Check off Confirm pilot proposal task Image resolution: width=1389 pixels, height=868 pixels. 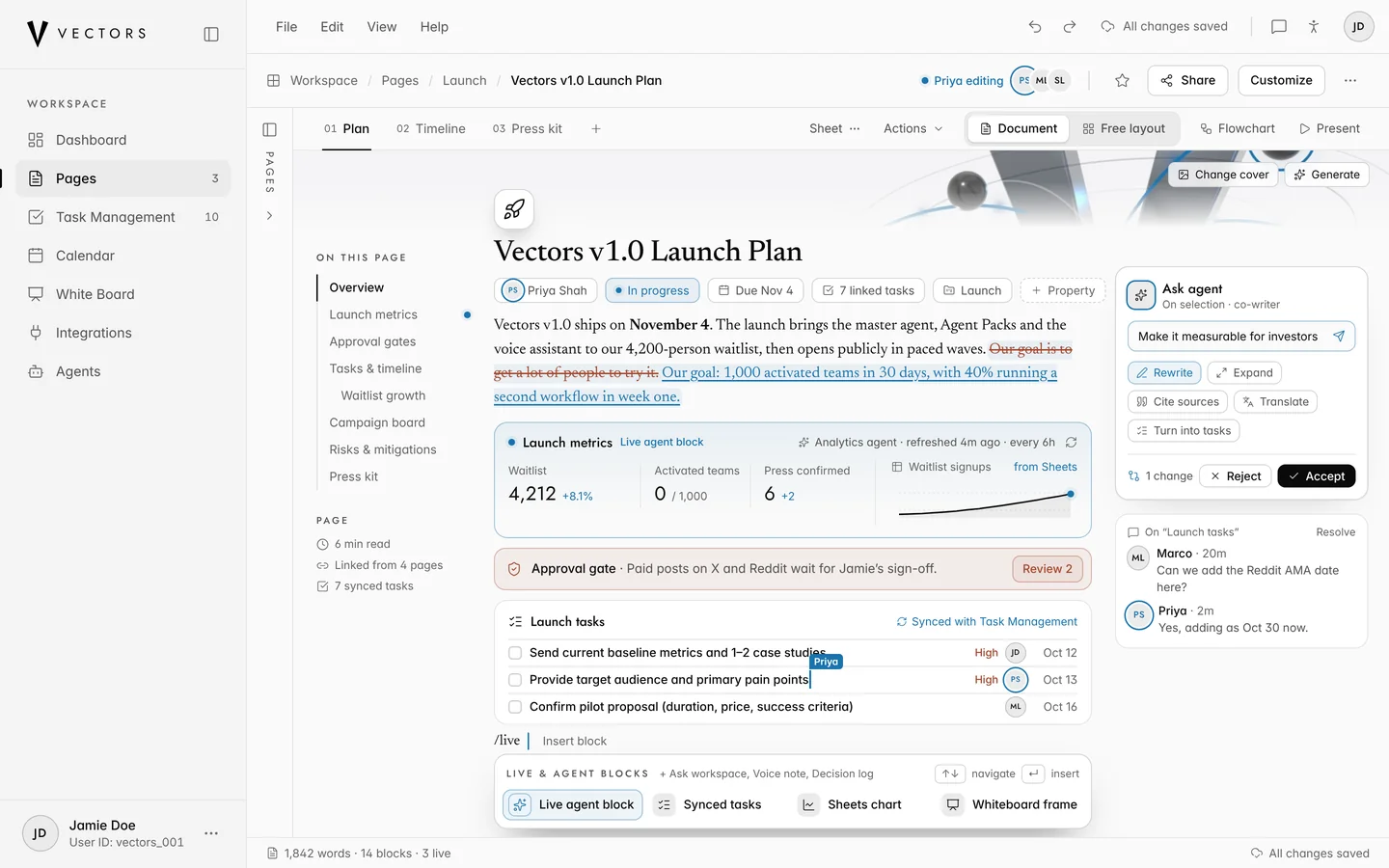[515, 707]
